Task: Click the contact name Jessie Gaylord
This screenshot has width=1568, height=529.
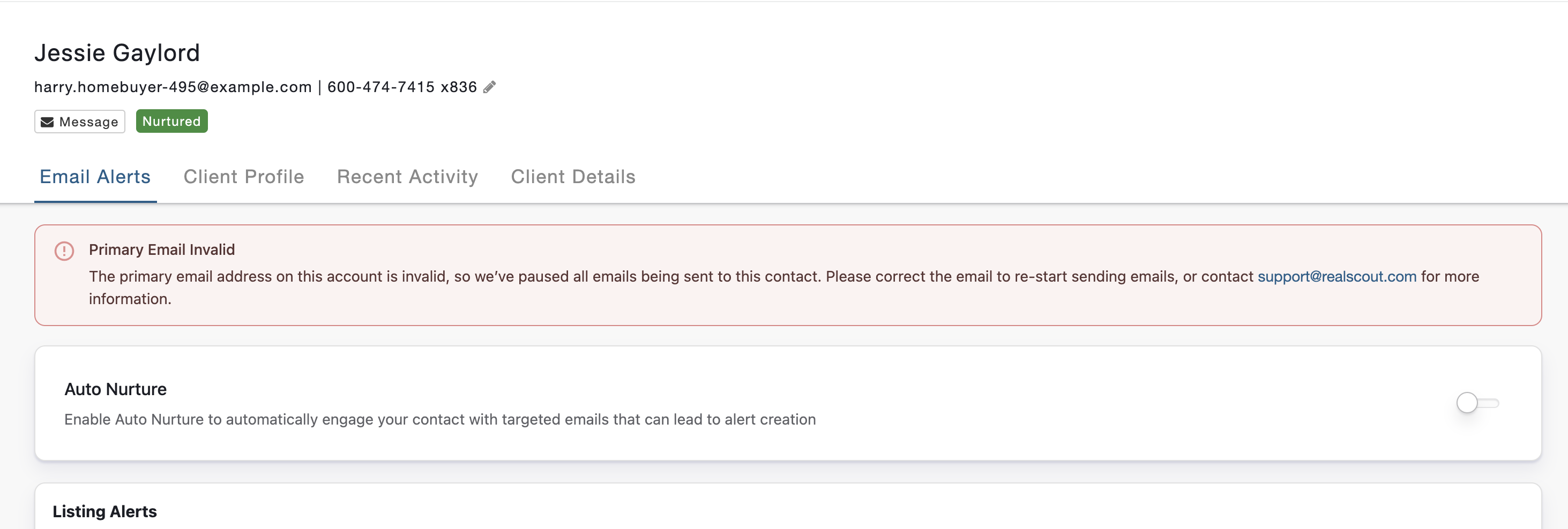Action: [x=117, y=53]
